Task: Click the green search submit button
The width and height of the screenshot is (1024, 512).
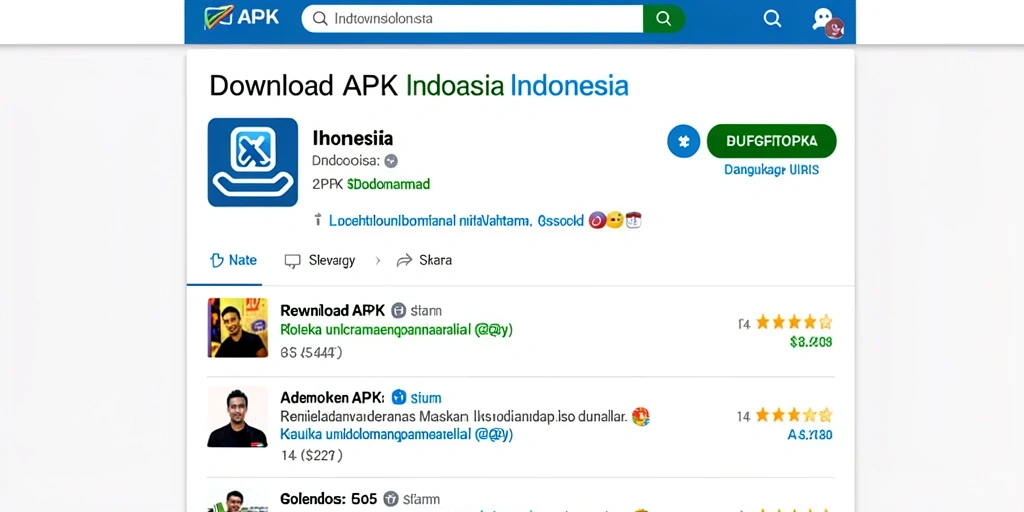Action: pyautogui.click(x=664, y=18)
